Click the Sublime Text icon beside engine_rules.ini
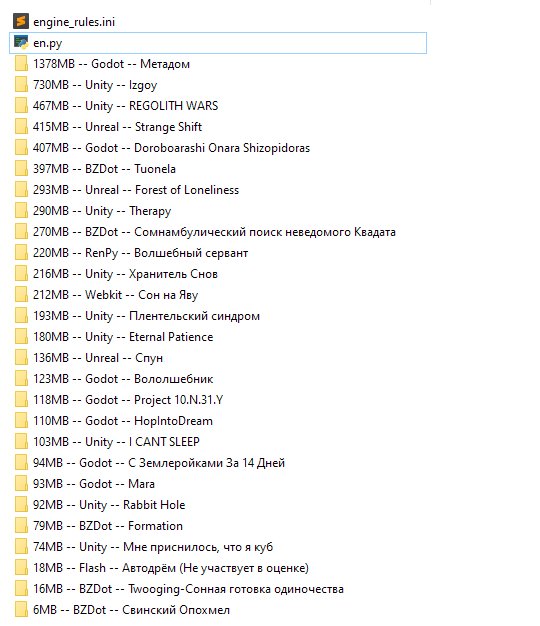The width and height of the screenshot is (540, 626). click(21, 21)
